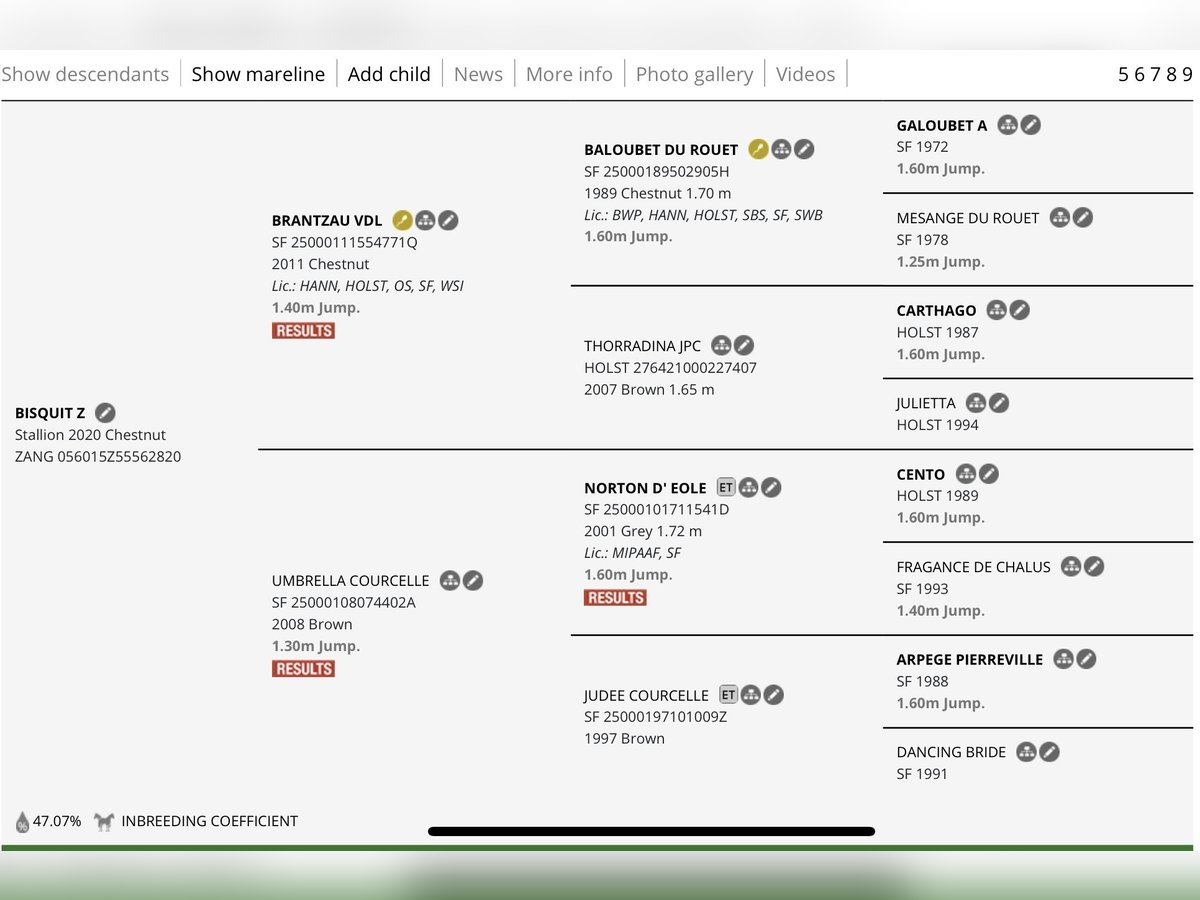Click the inbreeding percentage droplet icon
Viewport: 1200px width, 900px height.
coord(22,822)
